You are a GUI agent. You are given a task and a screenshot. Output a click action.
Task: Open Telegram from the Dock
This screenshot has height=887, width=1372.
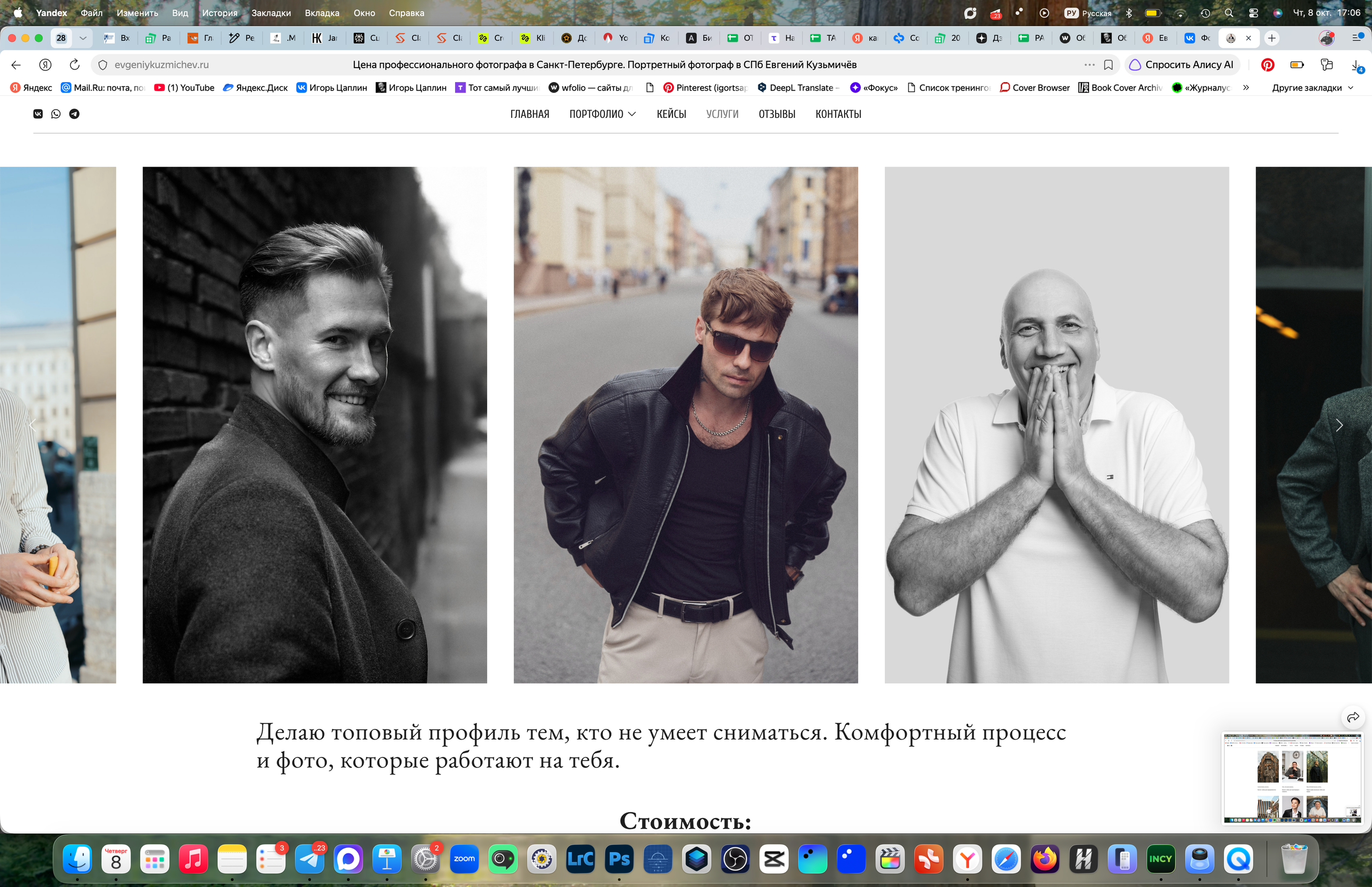pyautogui.click(x=309, y=859)
